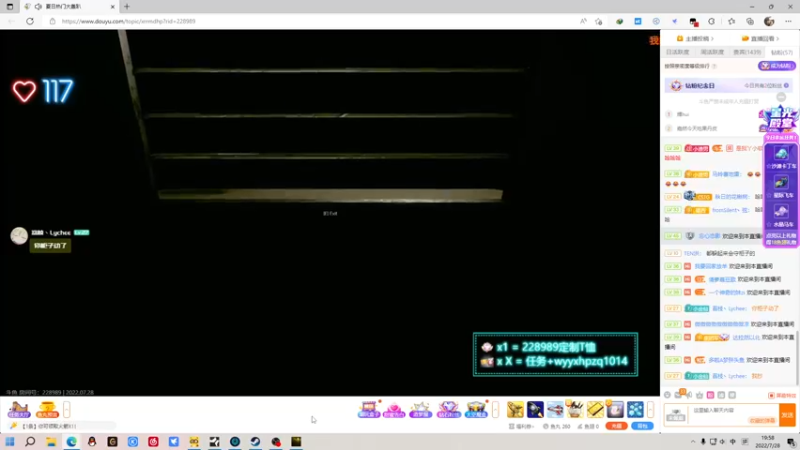Viewport: 800px width, 450px height.
Task: Expand the left activity icons arrow
Action: [x=67, y=409]
